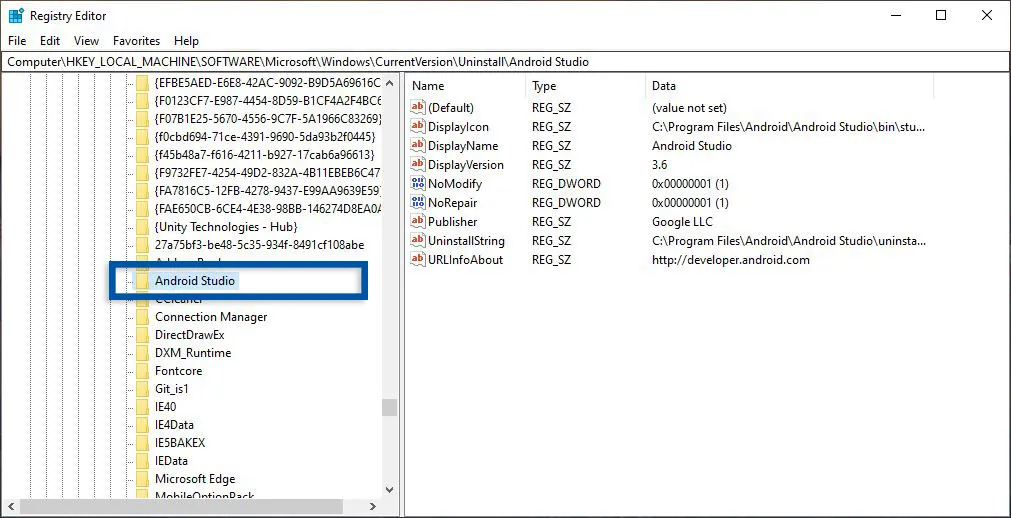Select the {f0cbd694-71ce-4391 key
The width and height of the screenshot is (1011, 518).
click(265, 137)
